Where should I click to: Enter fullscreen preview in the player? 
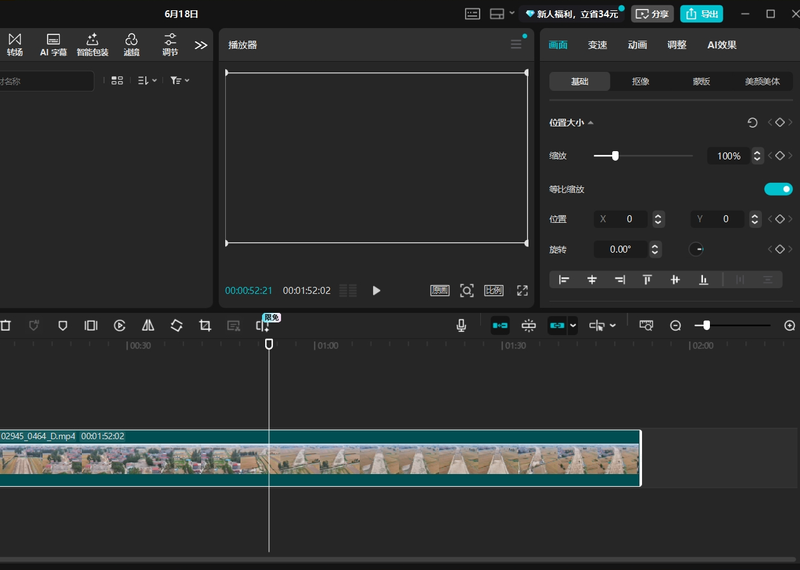pyautogui.click(x=522, y=290)
